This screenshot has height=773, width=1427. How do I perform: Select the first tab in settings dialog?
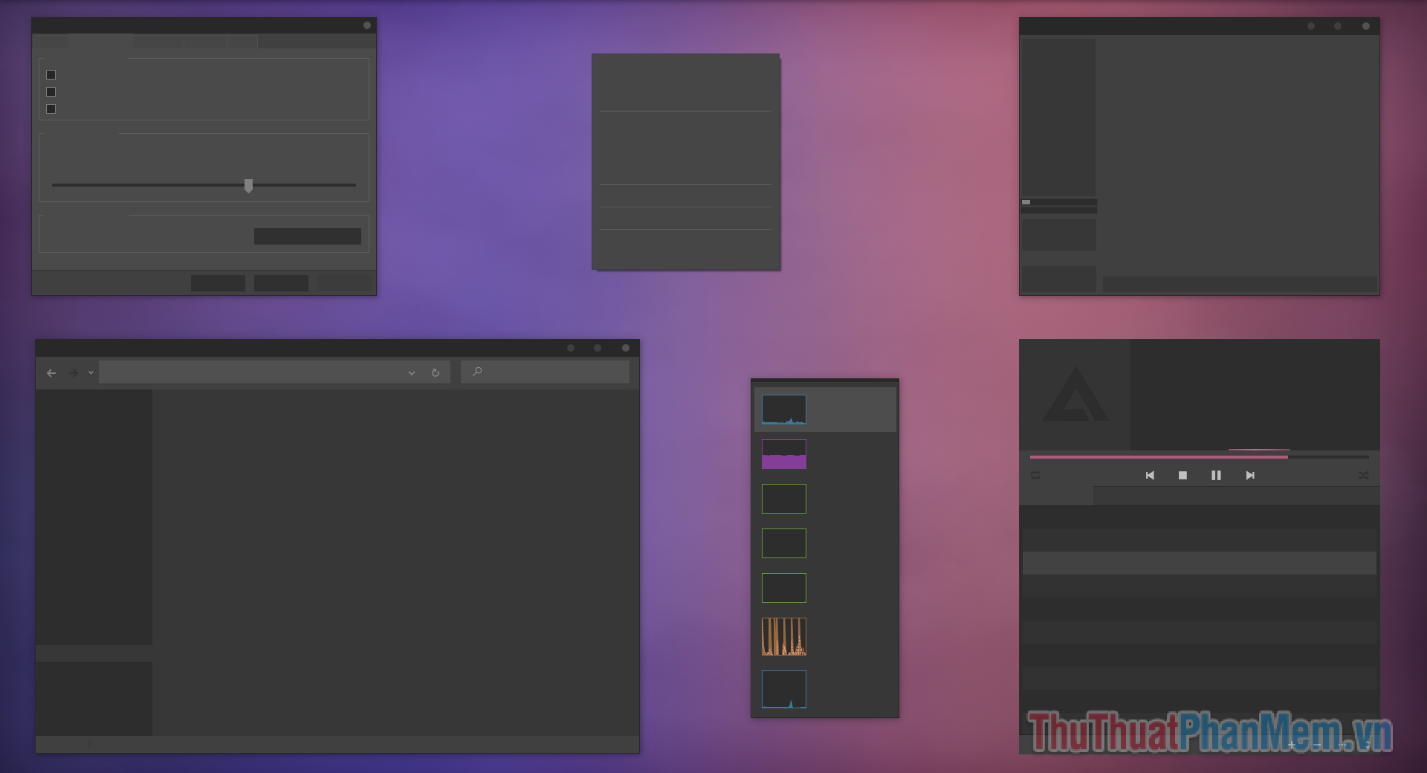click(51, 42)
